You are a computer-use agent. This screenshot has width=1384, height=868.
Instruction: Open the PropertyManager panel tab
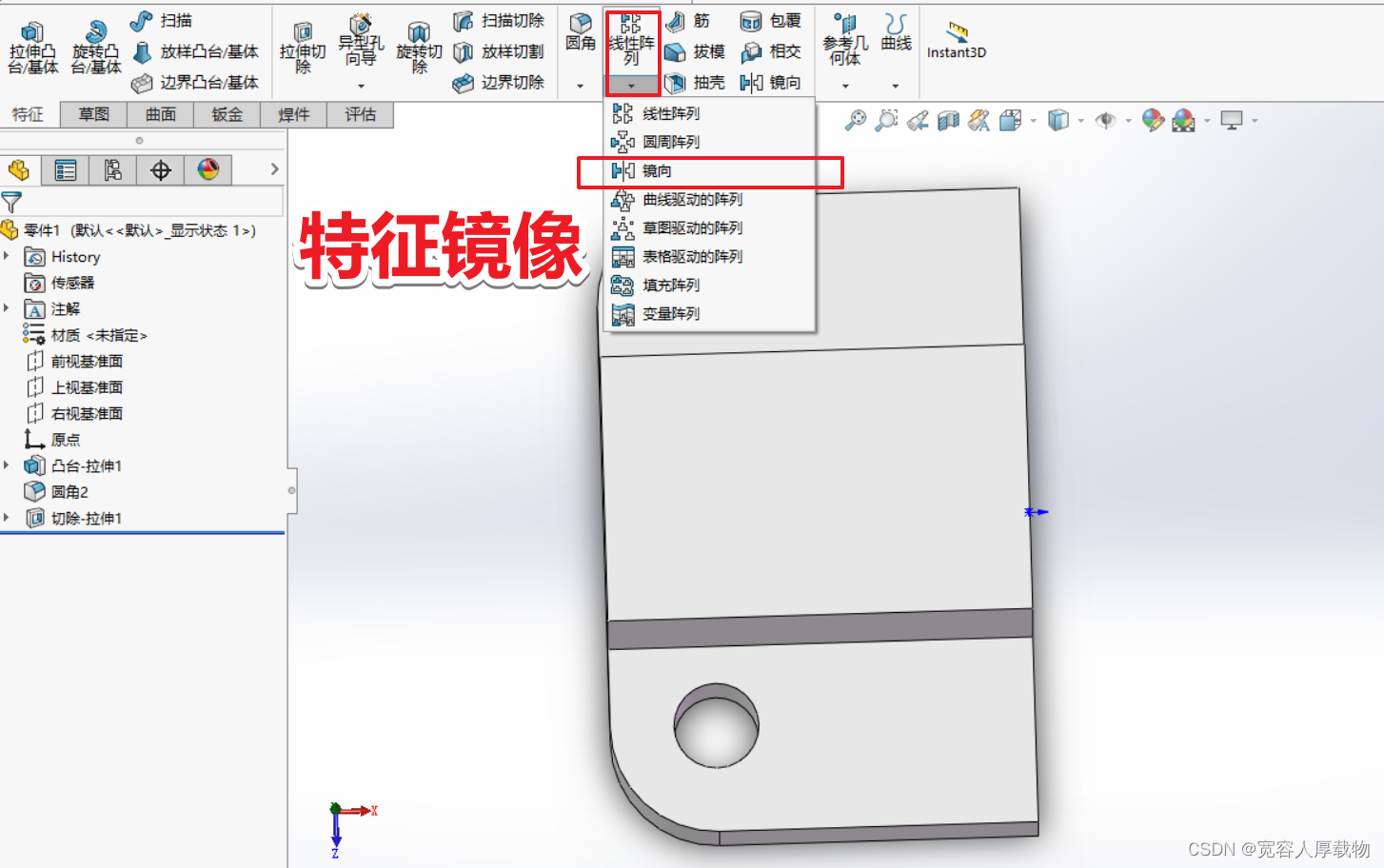pyautogui.click(x=66, y=170)
